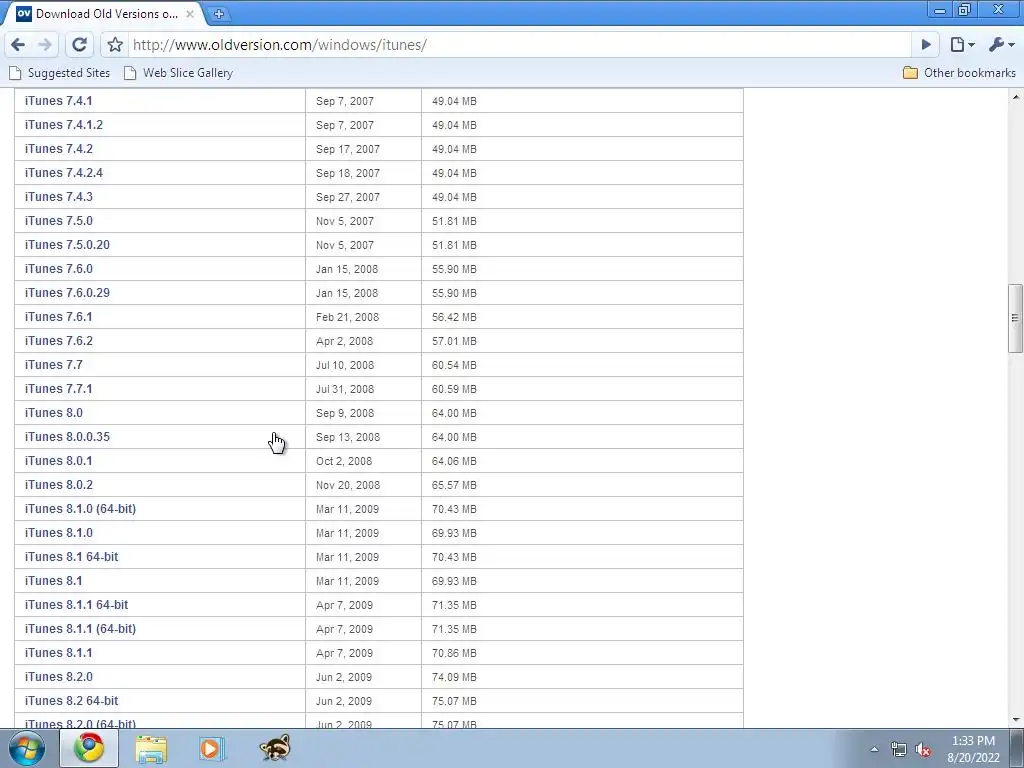Go back using the browser back arrow
Screen dimensions: 1024x768
click(18, 44)
